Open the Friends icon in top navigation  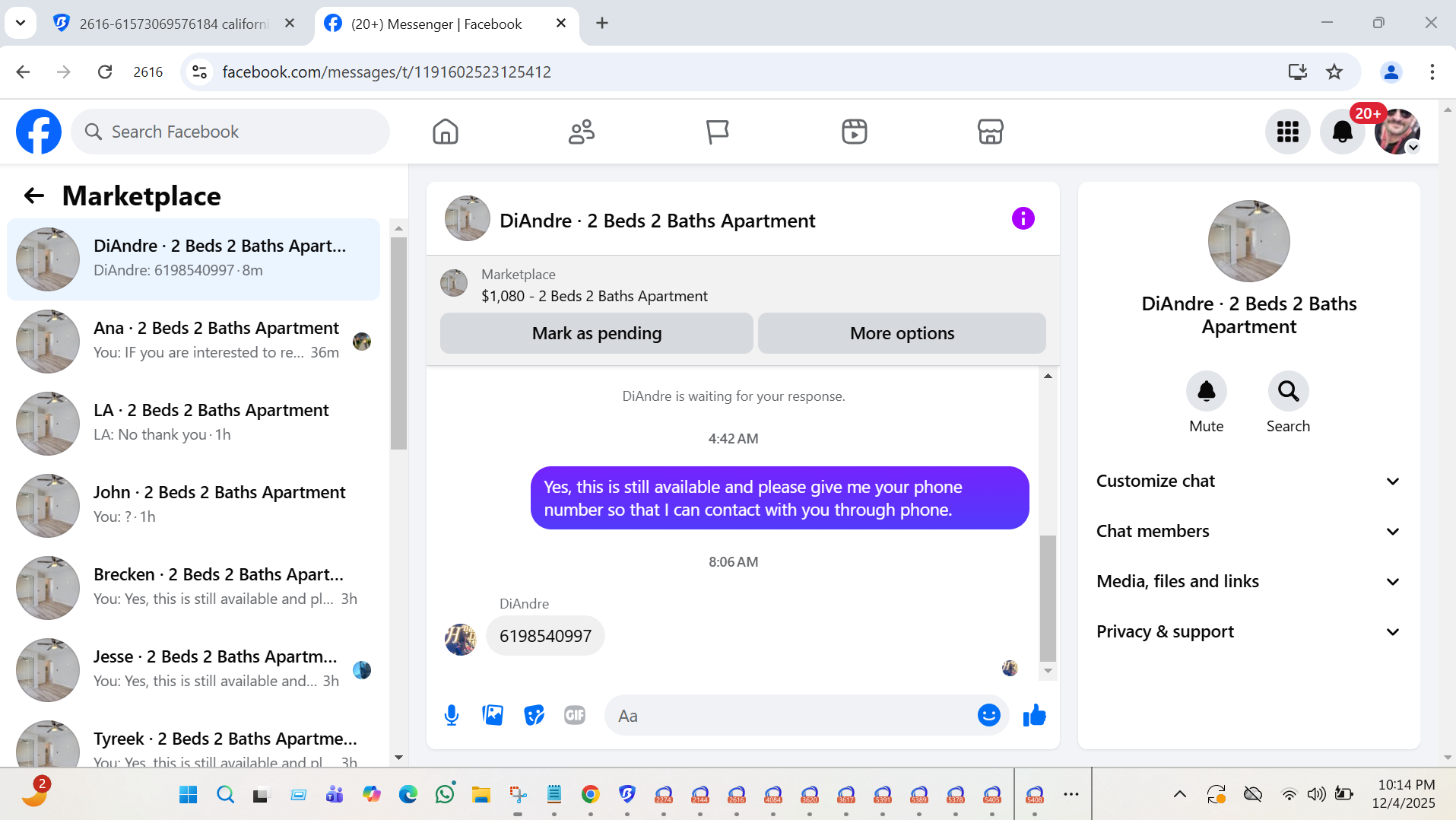(582, 132)
